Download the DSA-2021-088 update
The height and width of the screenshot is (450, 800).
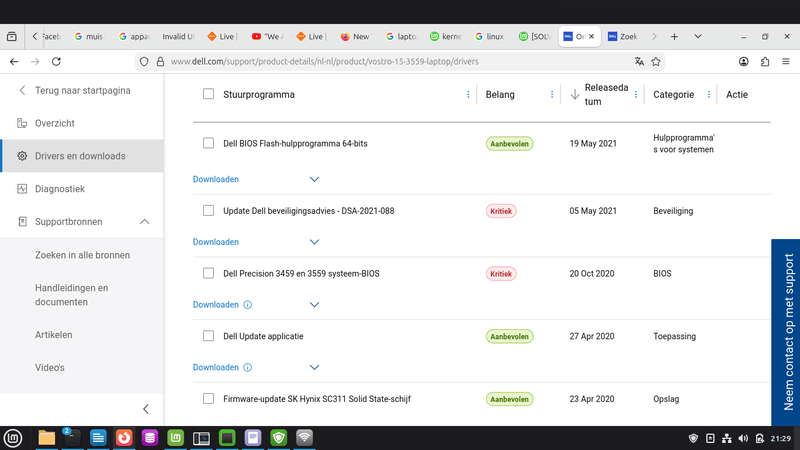tap(215, 242)
